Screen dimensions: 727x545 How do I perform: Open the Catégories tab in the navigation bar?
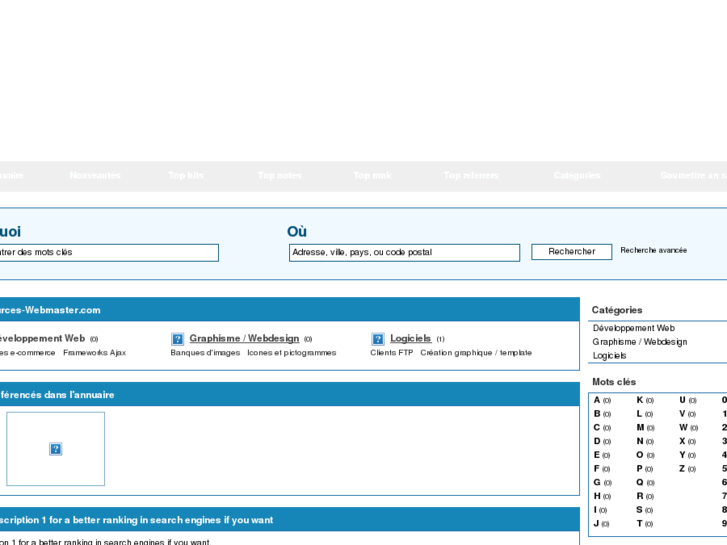(x=577, y=176)
